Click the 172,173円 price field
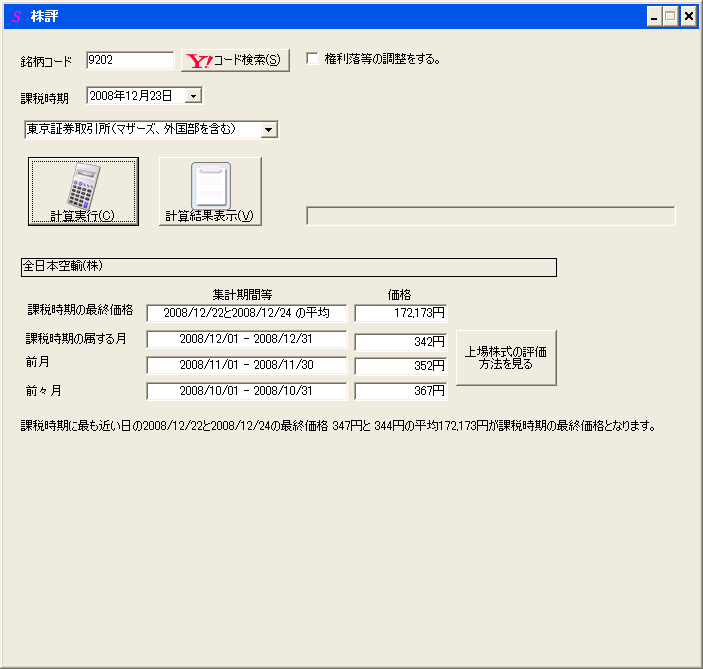Image resolution: width=703 pixels, height=669 pixels. click(400, 314)
